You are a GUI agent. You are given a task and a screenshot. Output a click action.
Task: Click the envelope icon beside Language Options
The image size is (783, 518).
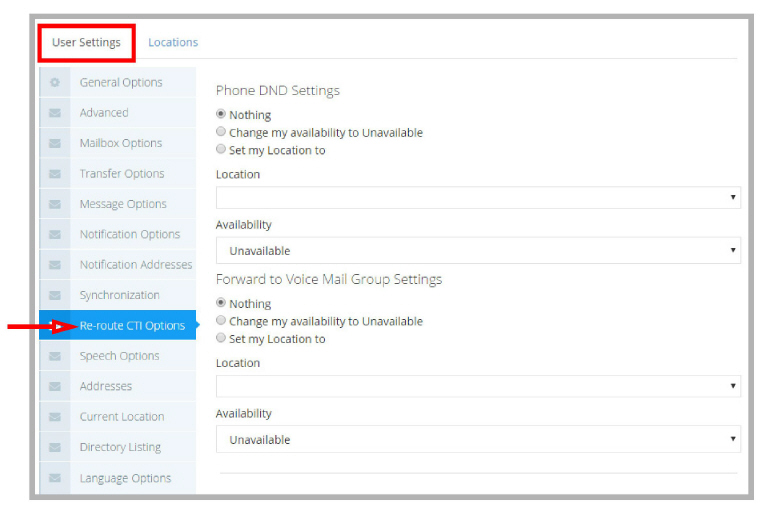[55, 478]
